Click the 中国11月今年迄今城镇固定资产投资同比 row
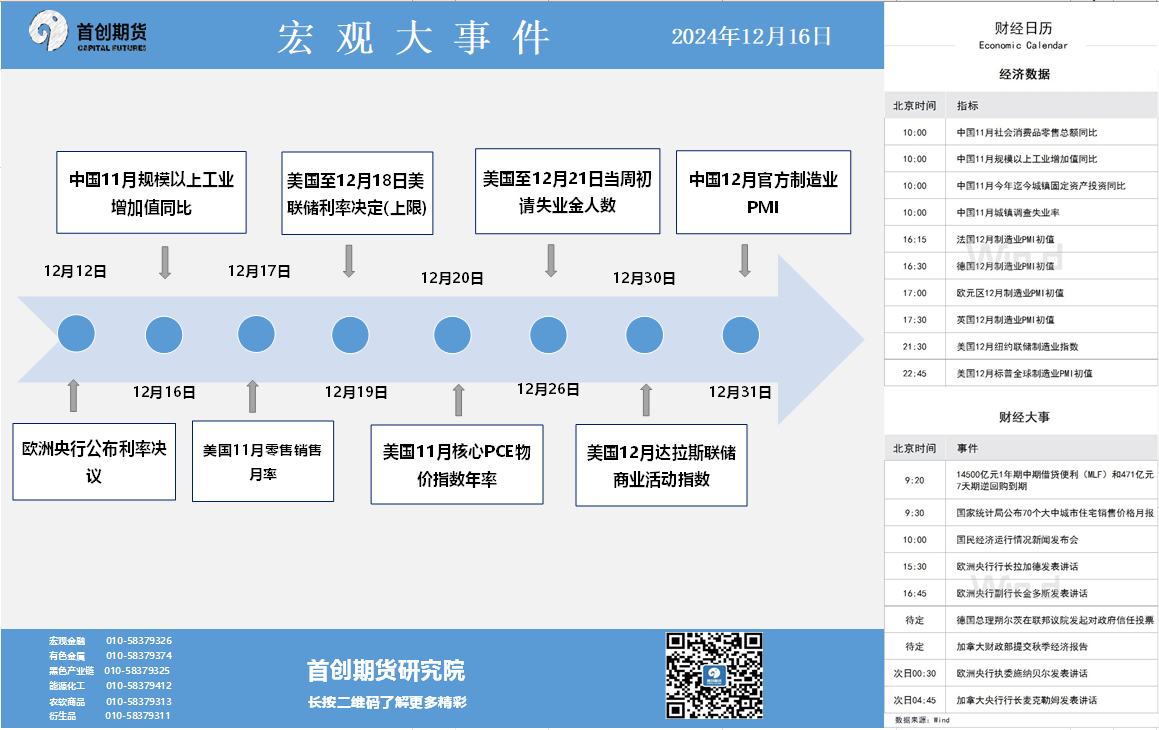Image resolution: width=1159 pixels, height=730 pixels. 1021,185
